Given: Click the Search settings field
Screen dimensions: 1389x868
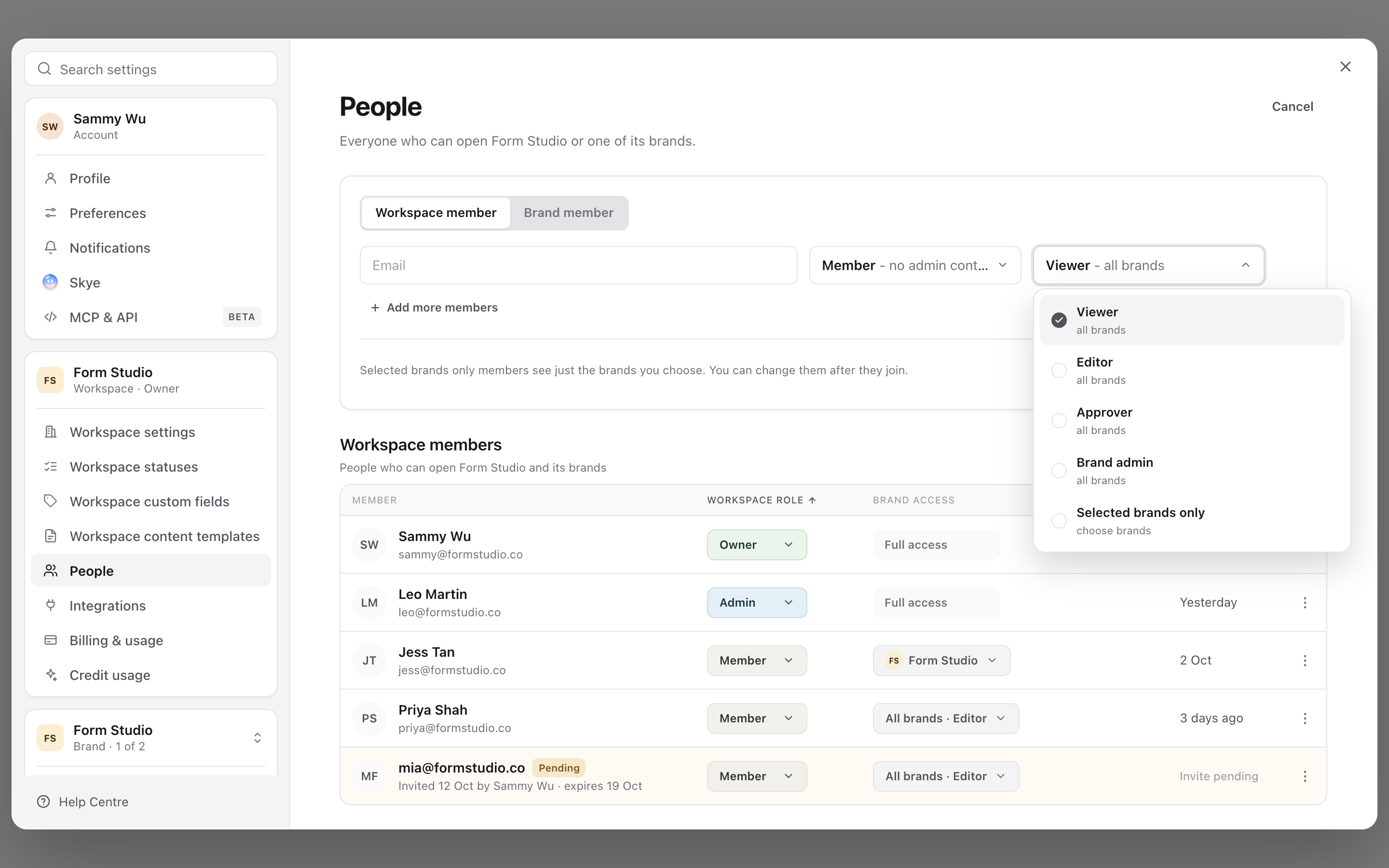Looking at the screenshot, I should pyautogui.click(x=151, y=69).
